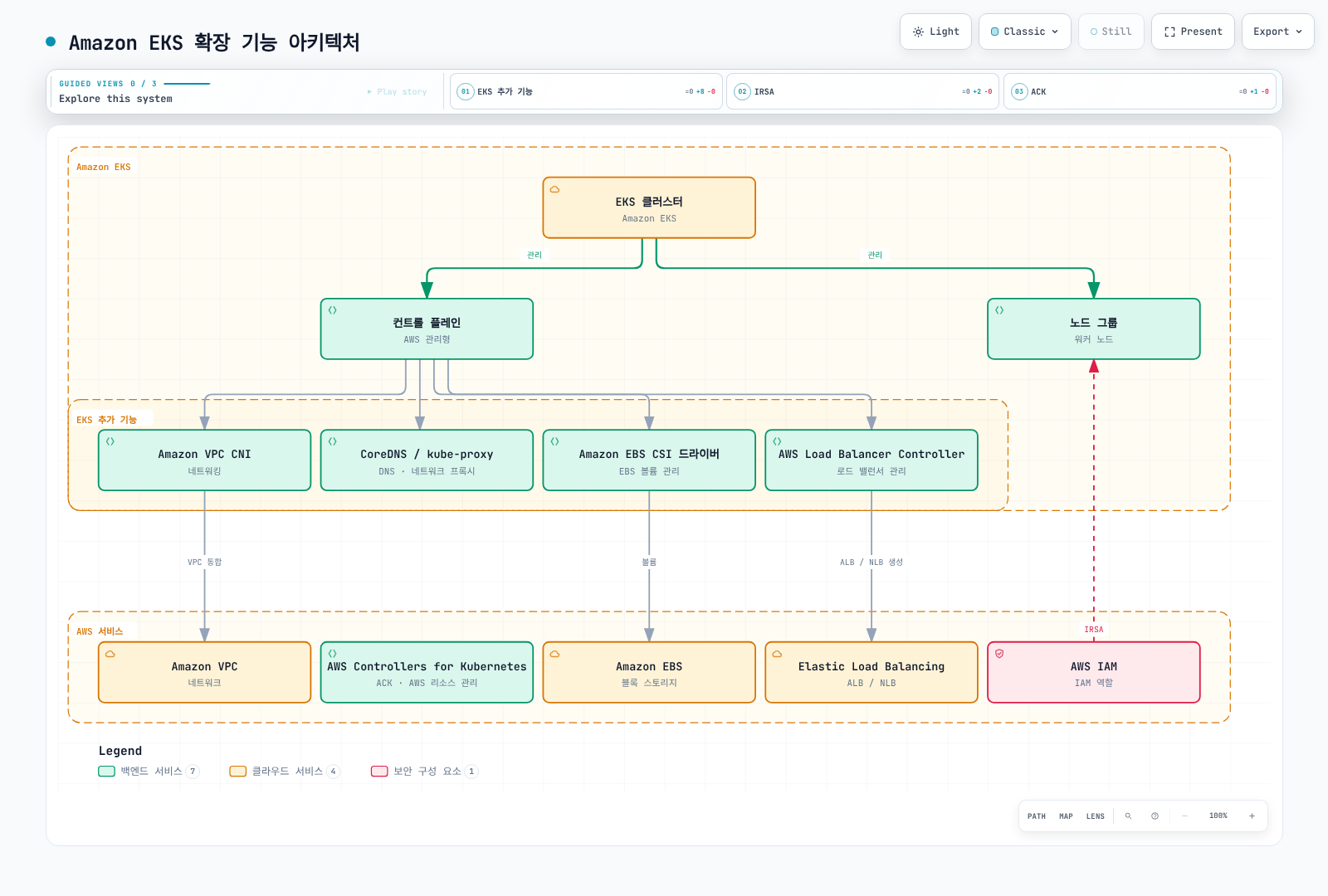Click the Amazon EBS CSI 드라이버 title text
Viewport: 1328px width, 896px height.
[x=649, y=454]
